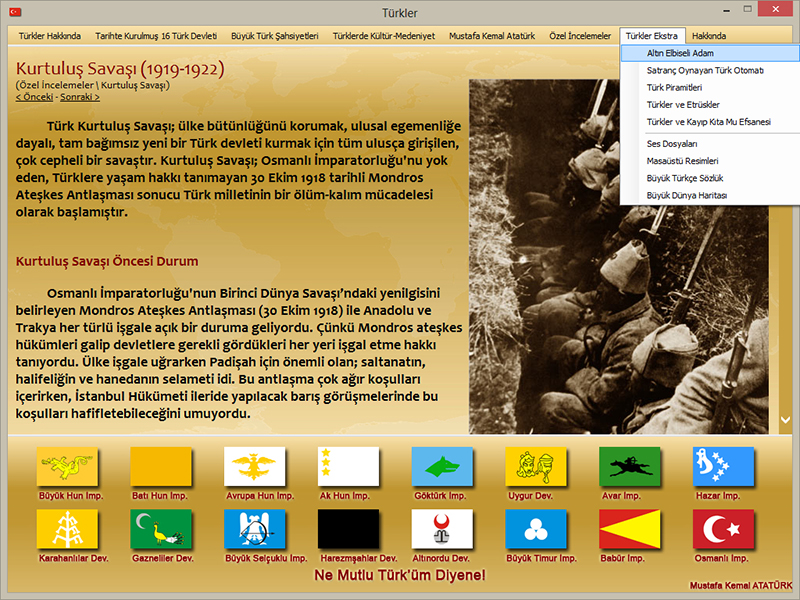Choose Altın Elbiseli Adam menu entry
Screen dimensions: 800x600
tap(680, 53)
